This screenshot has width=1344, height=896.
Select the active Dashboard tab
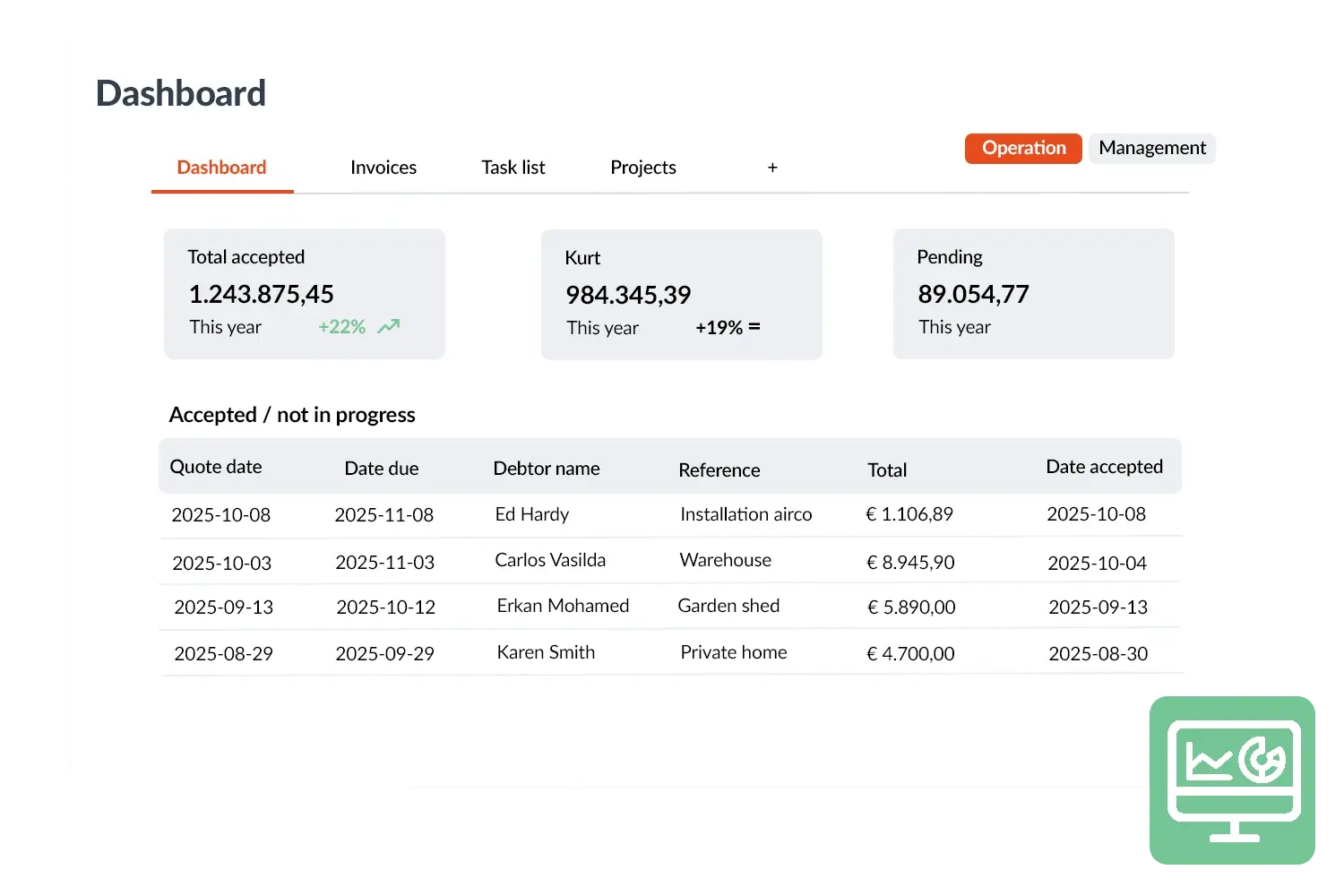pos(221,168)
